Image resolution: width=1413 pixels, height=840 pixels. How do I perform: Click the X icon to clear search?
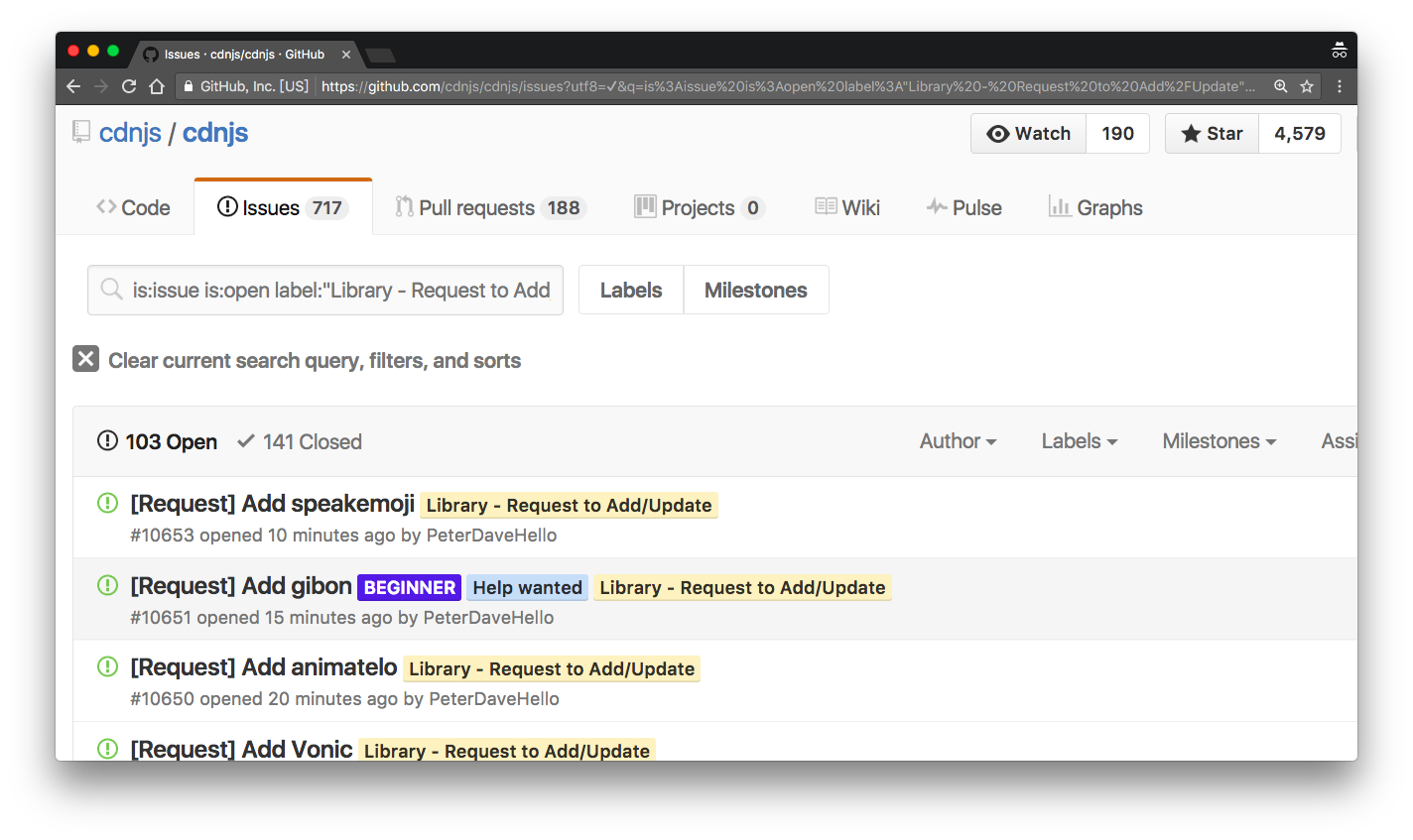click(x=86, y=359)
